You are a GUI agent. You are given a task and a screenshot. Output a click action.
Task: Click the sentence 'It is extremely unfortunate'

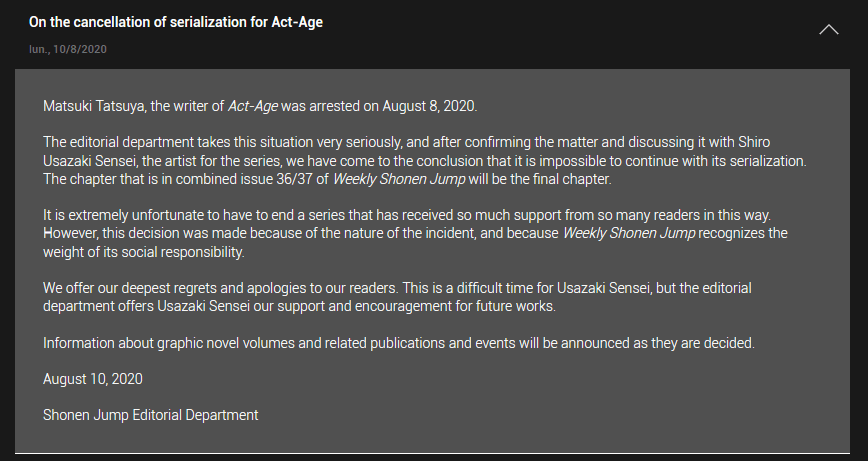click(407, 215)
